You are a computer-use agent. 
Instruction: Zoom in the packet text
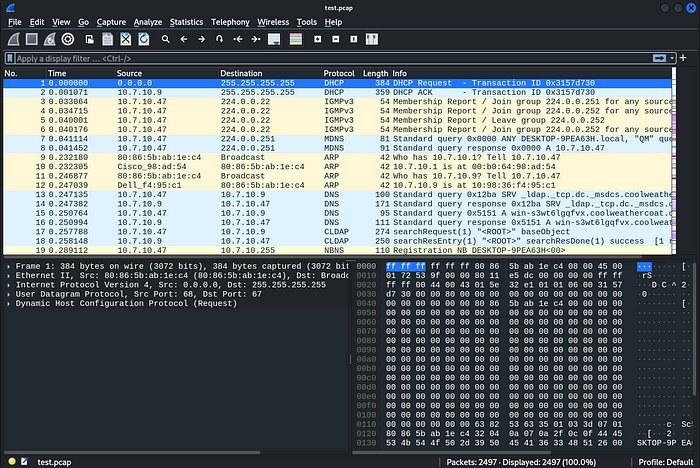pos(317,39)
